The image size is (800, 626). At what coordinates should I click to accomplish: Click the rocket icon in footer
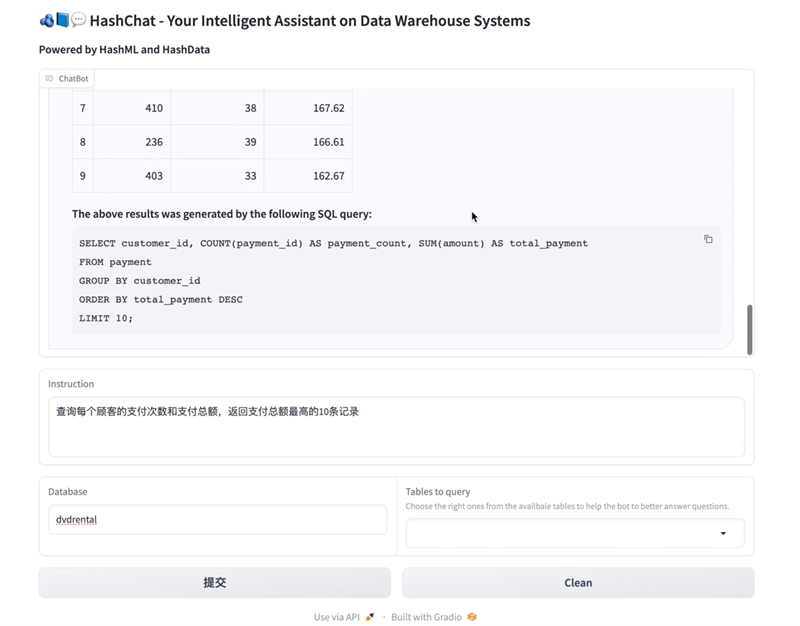tap(370, 617)
